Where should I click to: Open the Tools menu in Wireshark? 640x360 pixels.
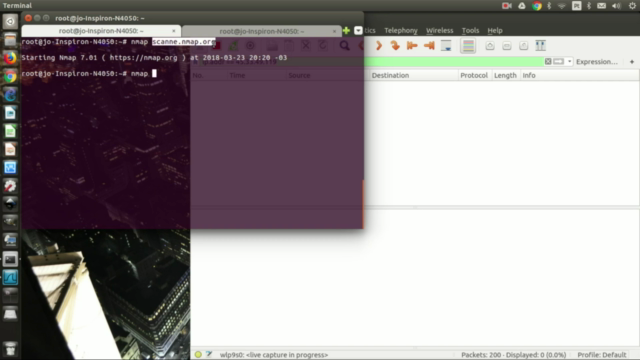pyautogui.click(x=470, y=31)
